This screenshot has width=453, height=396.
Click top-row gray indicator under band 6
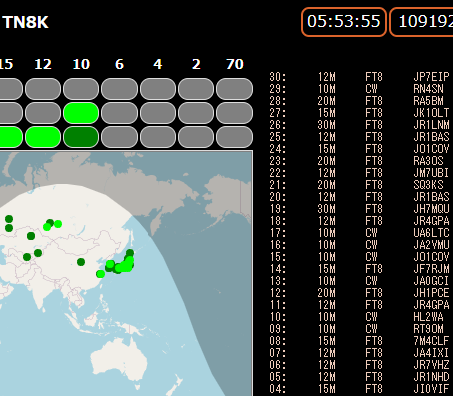[x=119, y=89]
